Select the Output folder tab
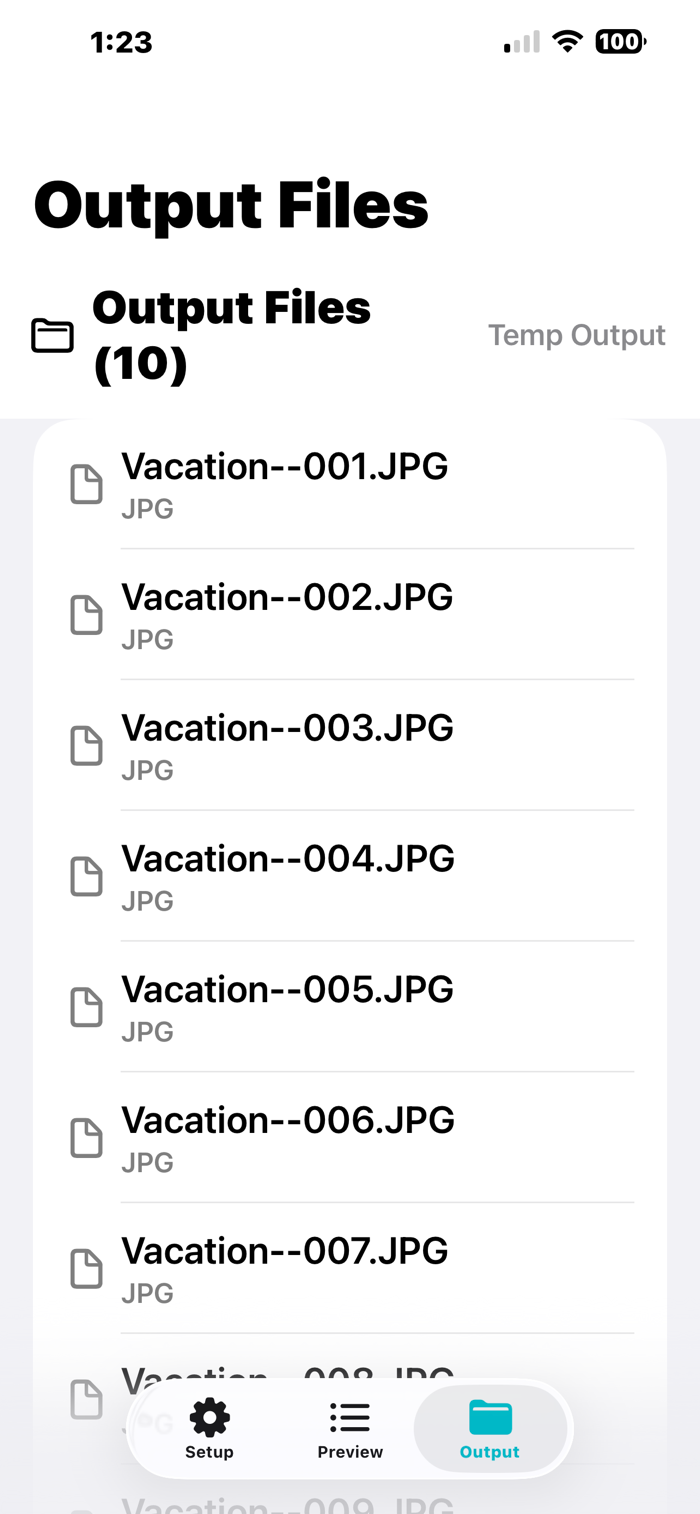The image size is (700, 1514). [x=490, y=1429]
